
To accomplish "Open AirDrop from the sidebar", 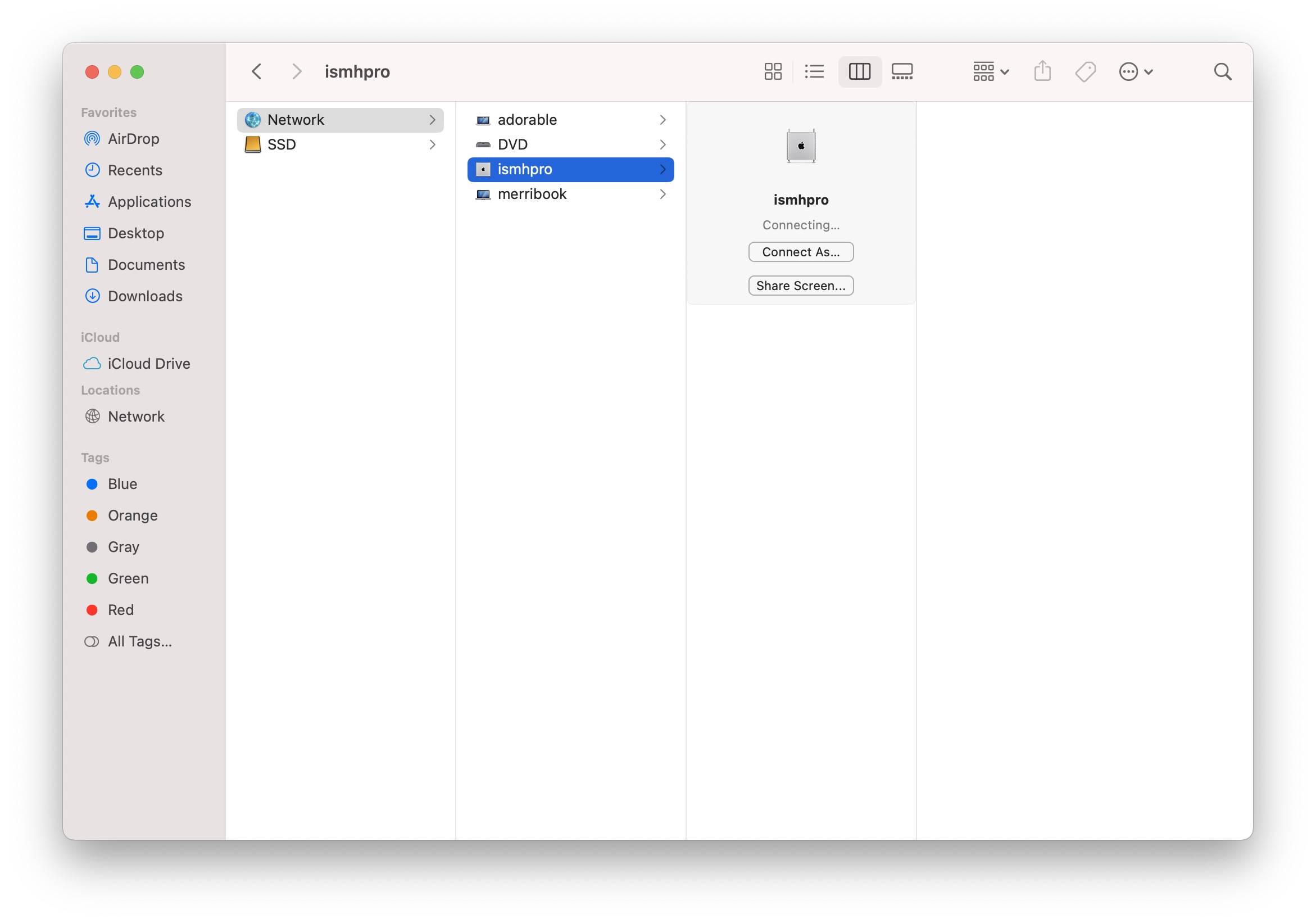I will click(x=133, y=139).
